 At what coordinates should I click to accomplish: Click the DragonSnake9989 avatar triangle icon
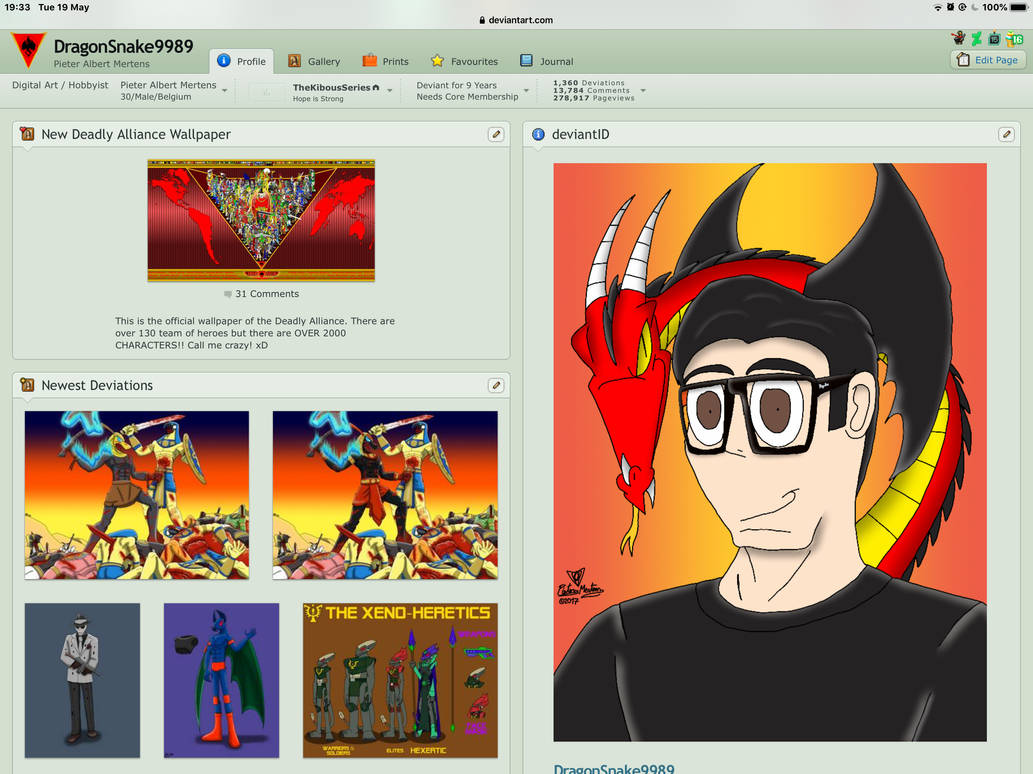click(28, 50)
